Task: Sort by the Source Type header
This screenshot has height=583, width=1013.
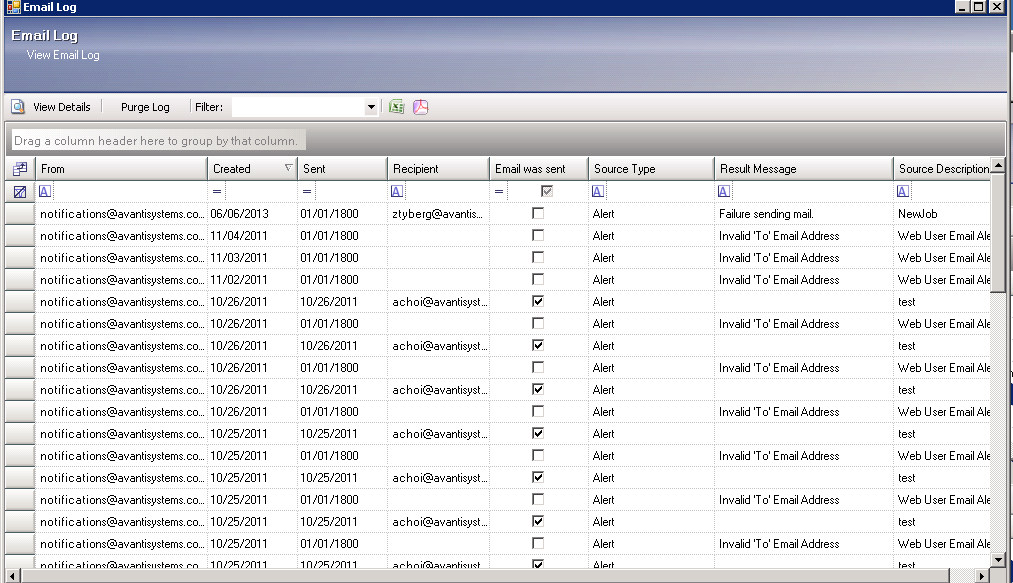Action: click(652, 169)
